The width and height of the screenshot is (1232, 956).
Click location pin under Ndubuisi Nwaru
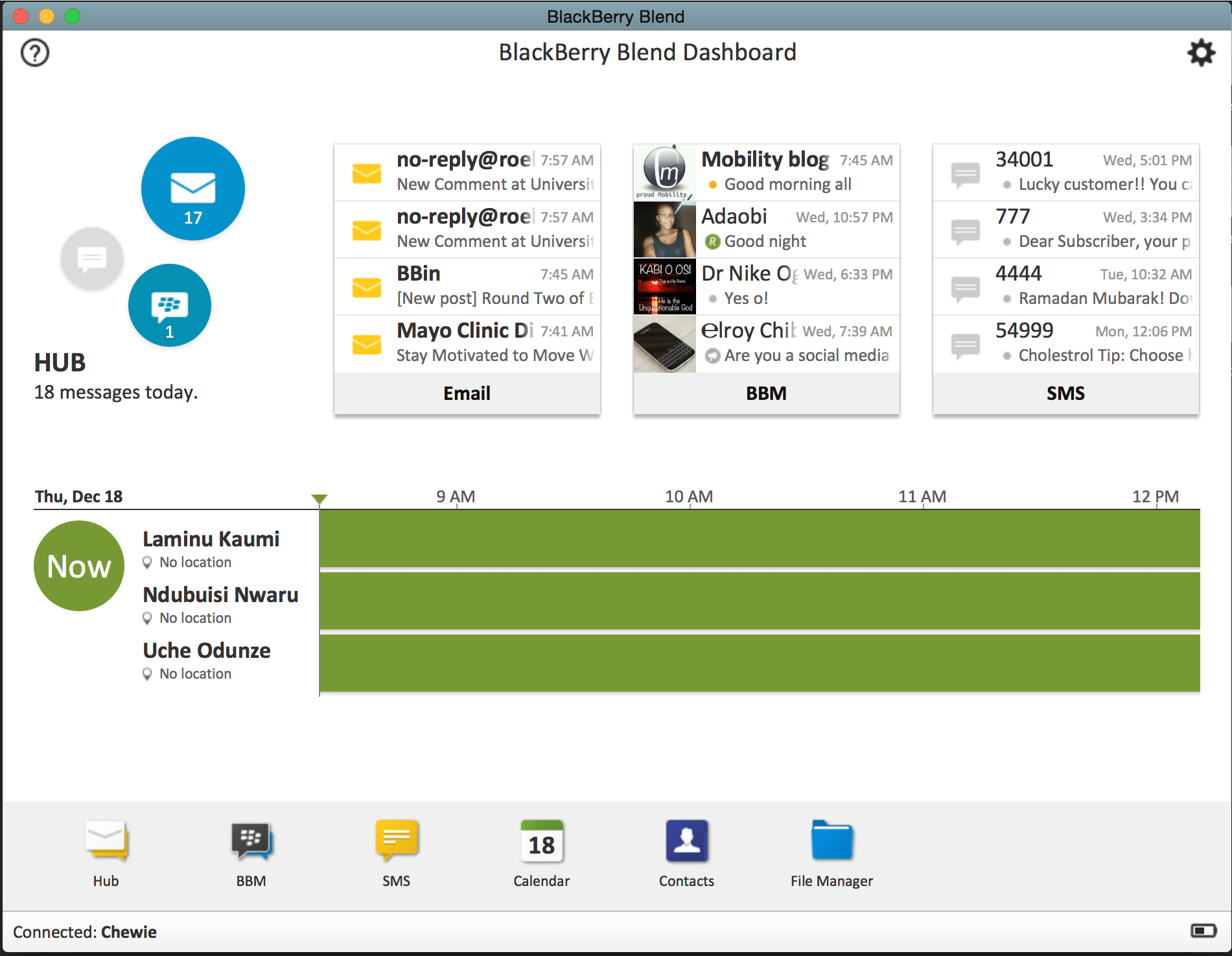[148, 618]
